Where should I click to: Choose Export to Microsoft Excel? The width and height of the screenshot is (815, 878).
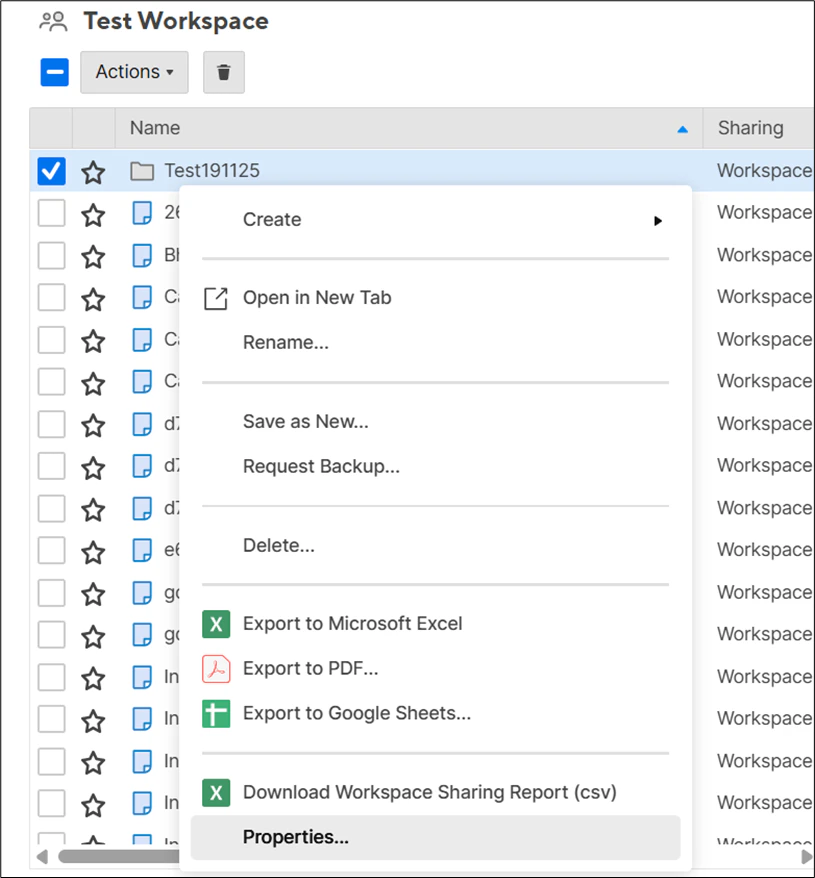[x=436, y=624]
